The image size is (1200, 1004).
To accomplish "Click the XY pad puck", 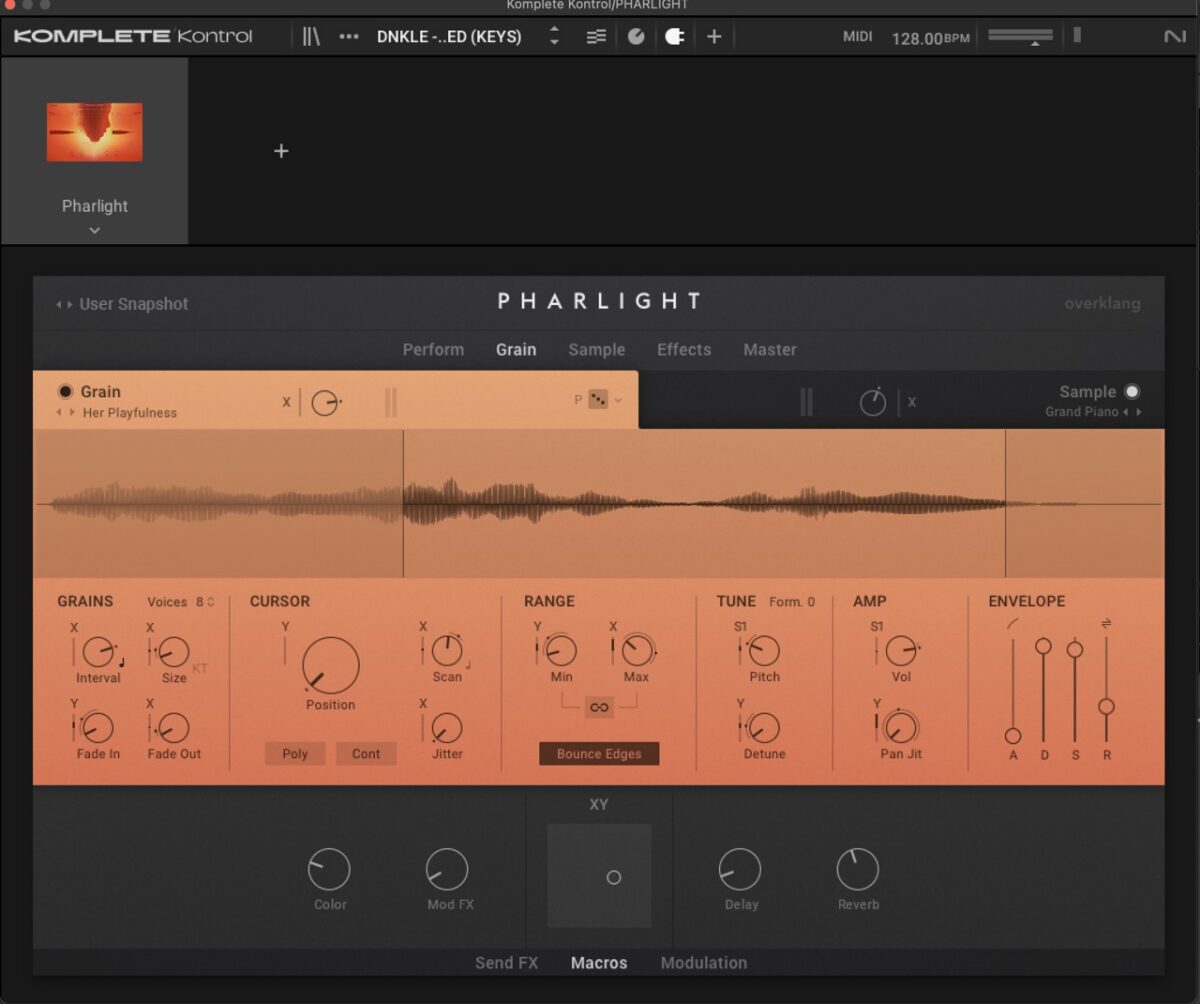I will coord(614,877).
